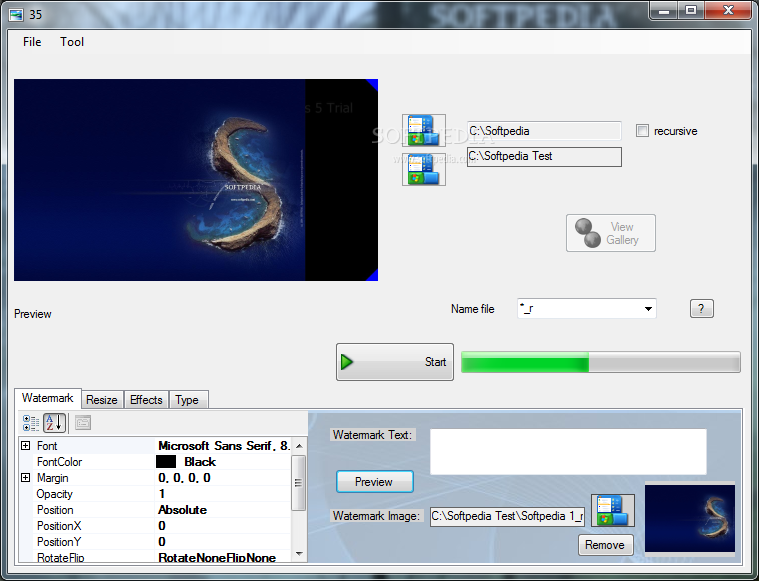759x581 pixels.
Task: Click the property grid scroll up arrow
Action: click(x=299, y=446)
